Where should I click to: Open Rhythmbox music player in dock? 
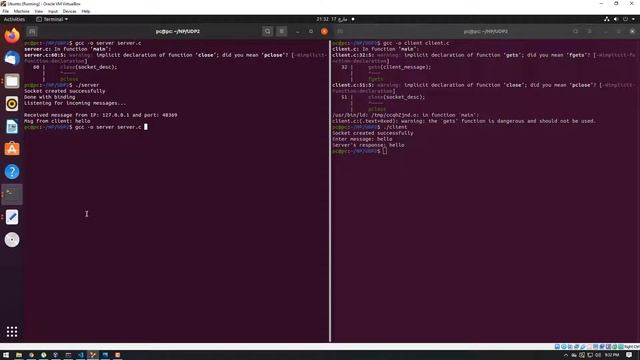12,104
